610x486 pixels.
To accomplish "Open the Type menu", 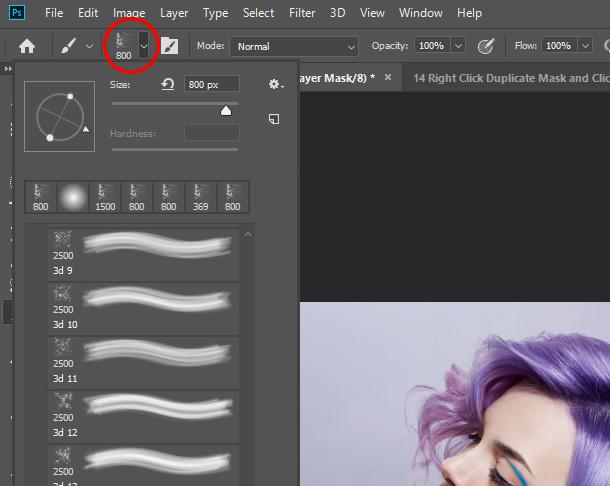I will click(215, 13).
